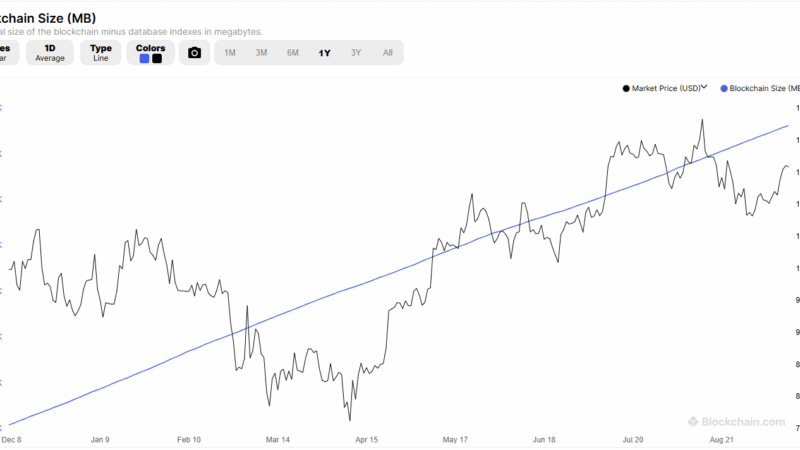Image resolution: width=800 pixels, height=450 pixels.
Task: Click the blue color swatch under Colors
Action: click(144, 59)
